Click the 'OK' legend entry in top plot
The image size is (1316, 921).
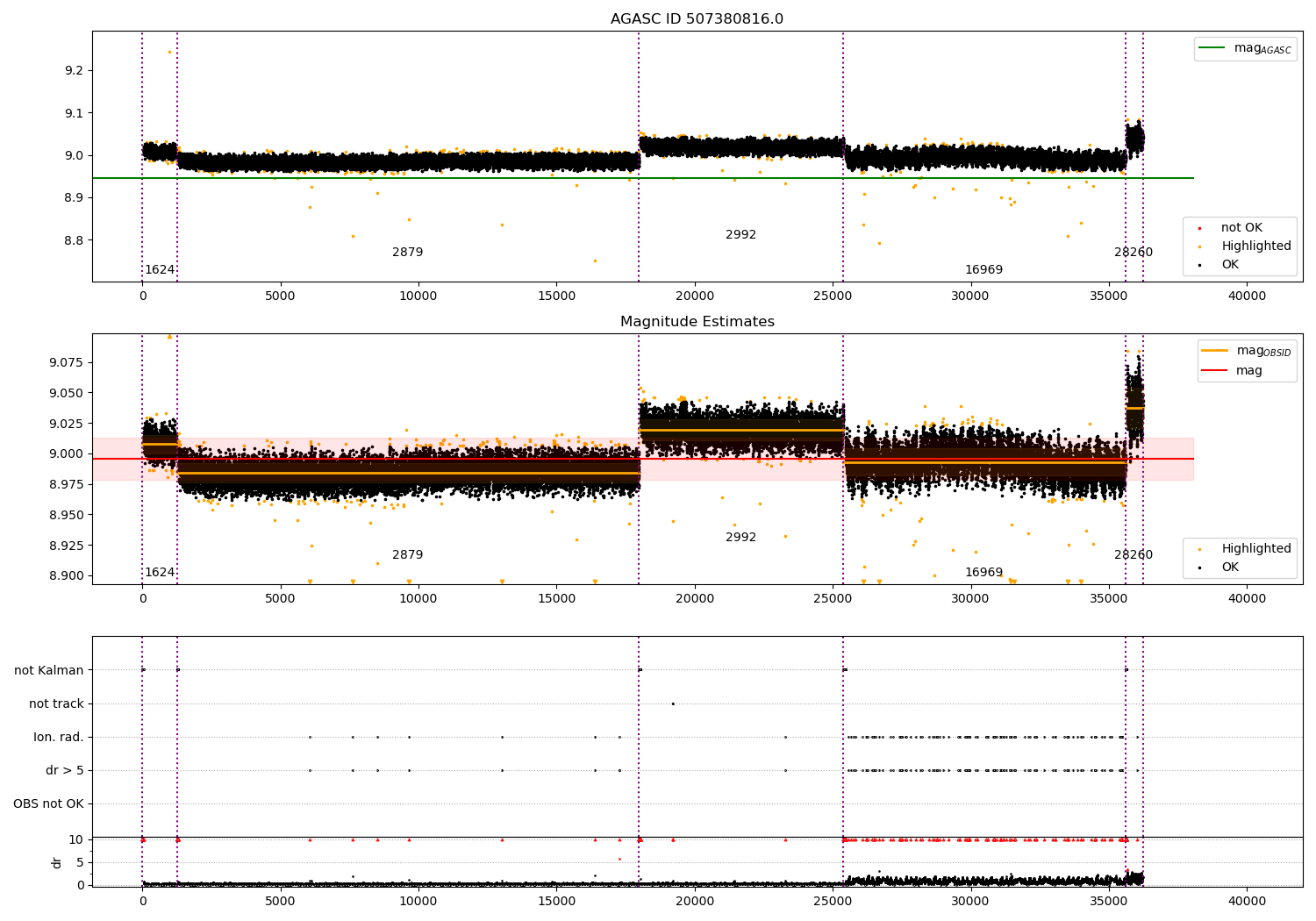coord(1230,265)
